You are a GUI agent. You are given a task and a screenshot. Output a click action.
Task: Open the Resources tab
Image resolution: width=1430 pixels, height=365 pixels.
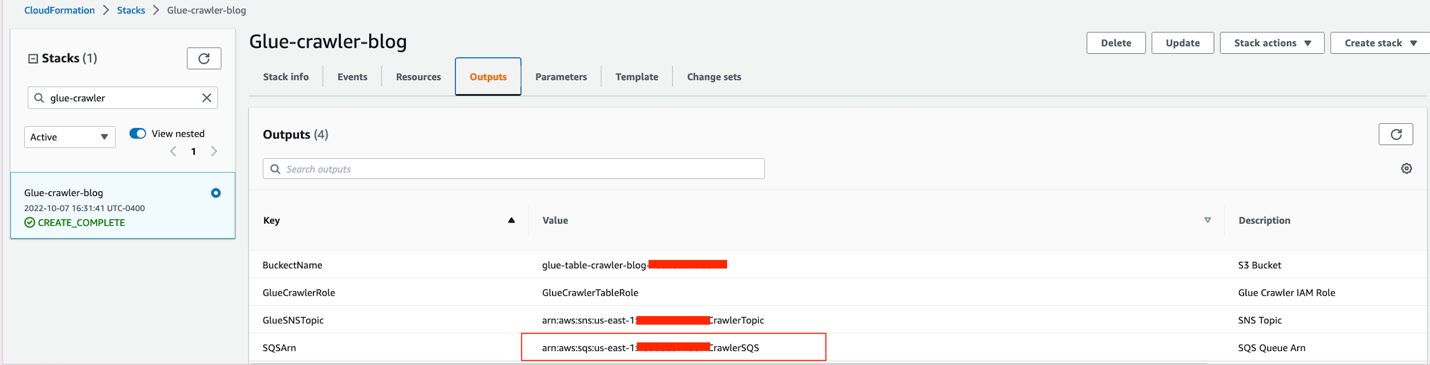pos(418,77)
